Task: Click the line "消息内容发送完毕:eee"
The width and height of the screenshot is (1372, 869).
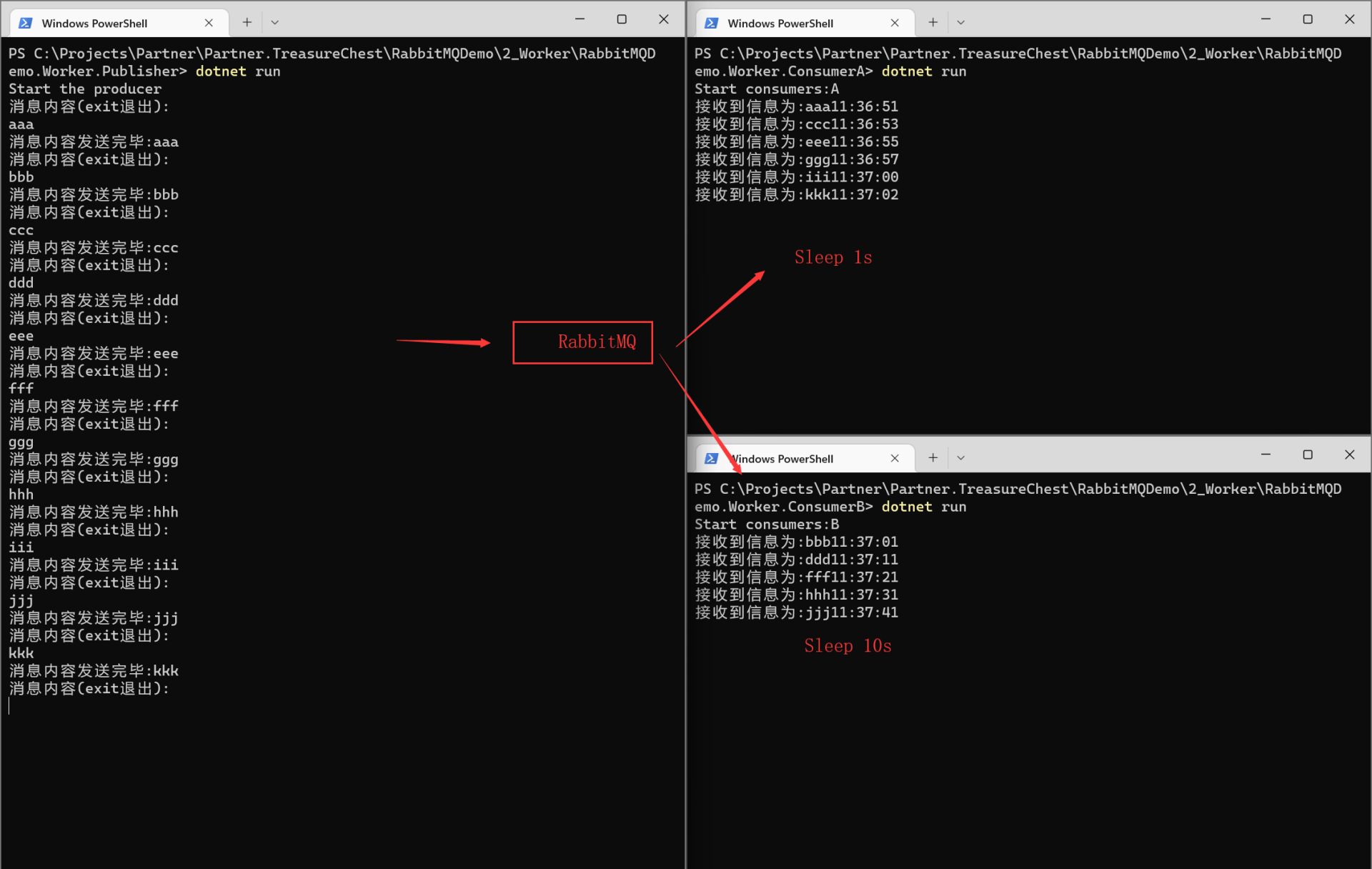Action: click(94, 353)
